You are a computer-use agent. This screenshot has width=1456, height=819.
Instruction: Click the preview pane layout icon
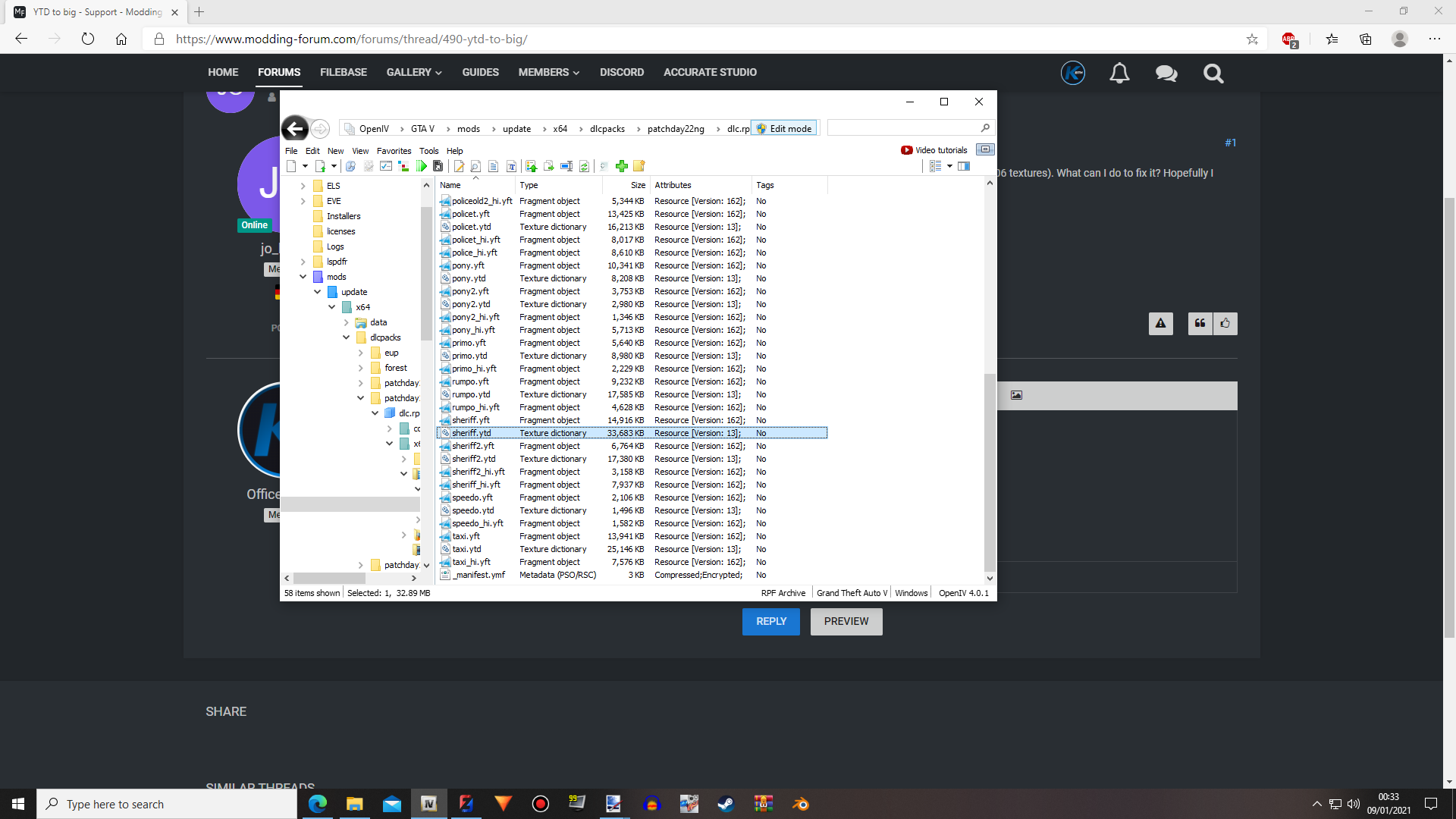[964, 166]
